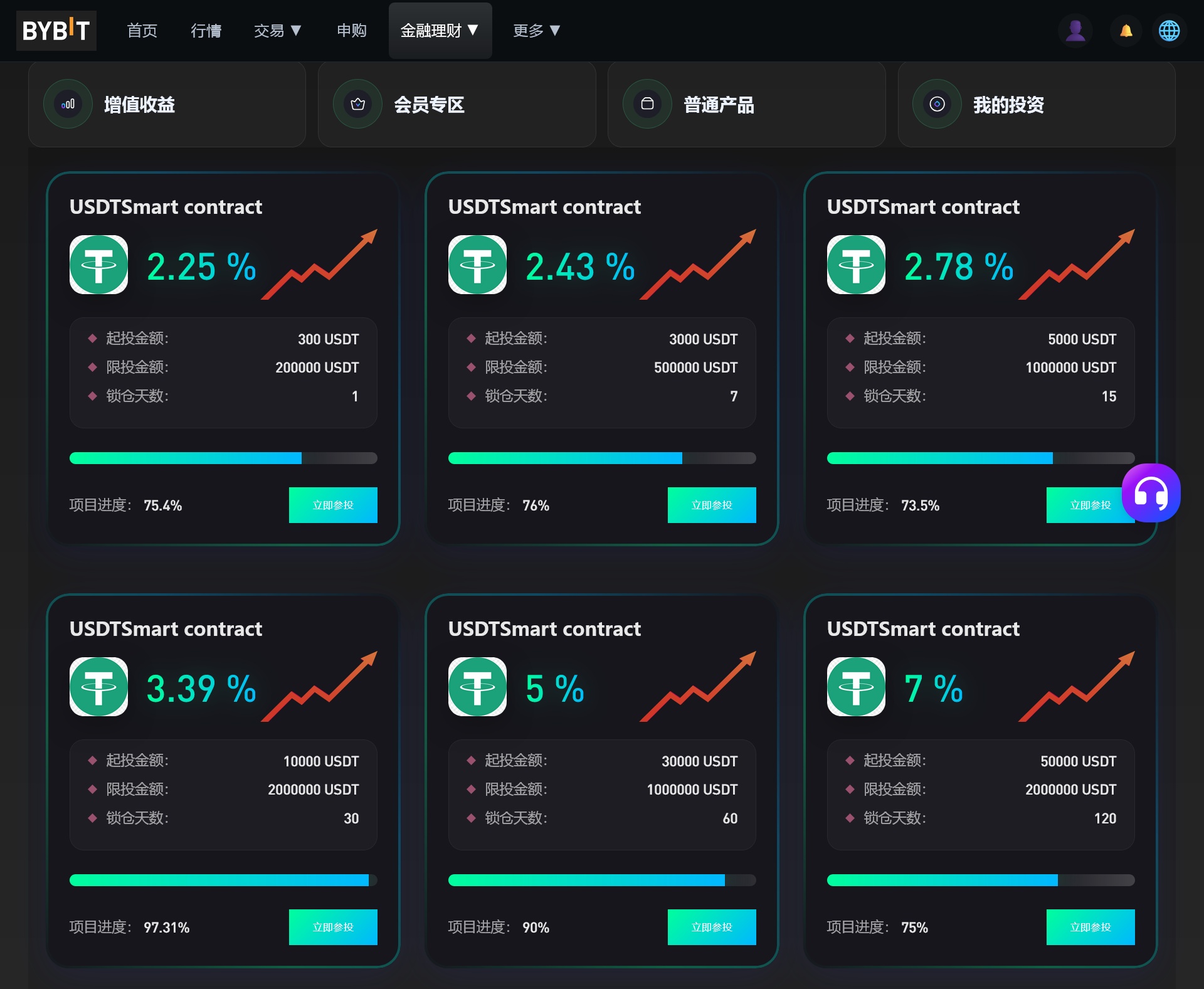Click the 75.4% progress bar
Screen dimensions: 1204x989
click(223, 458)
